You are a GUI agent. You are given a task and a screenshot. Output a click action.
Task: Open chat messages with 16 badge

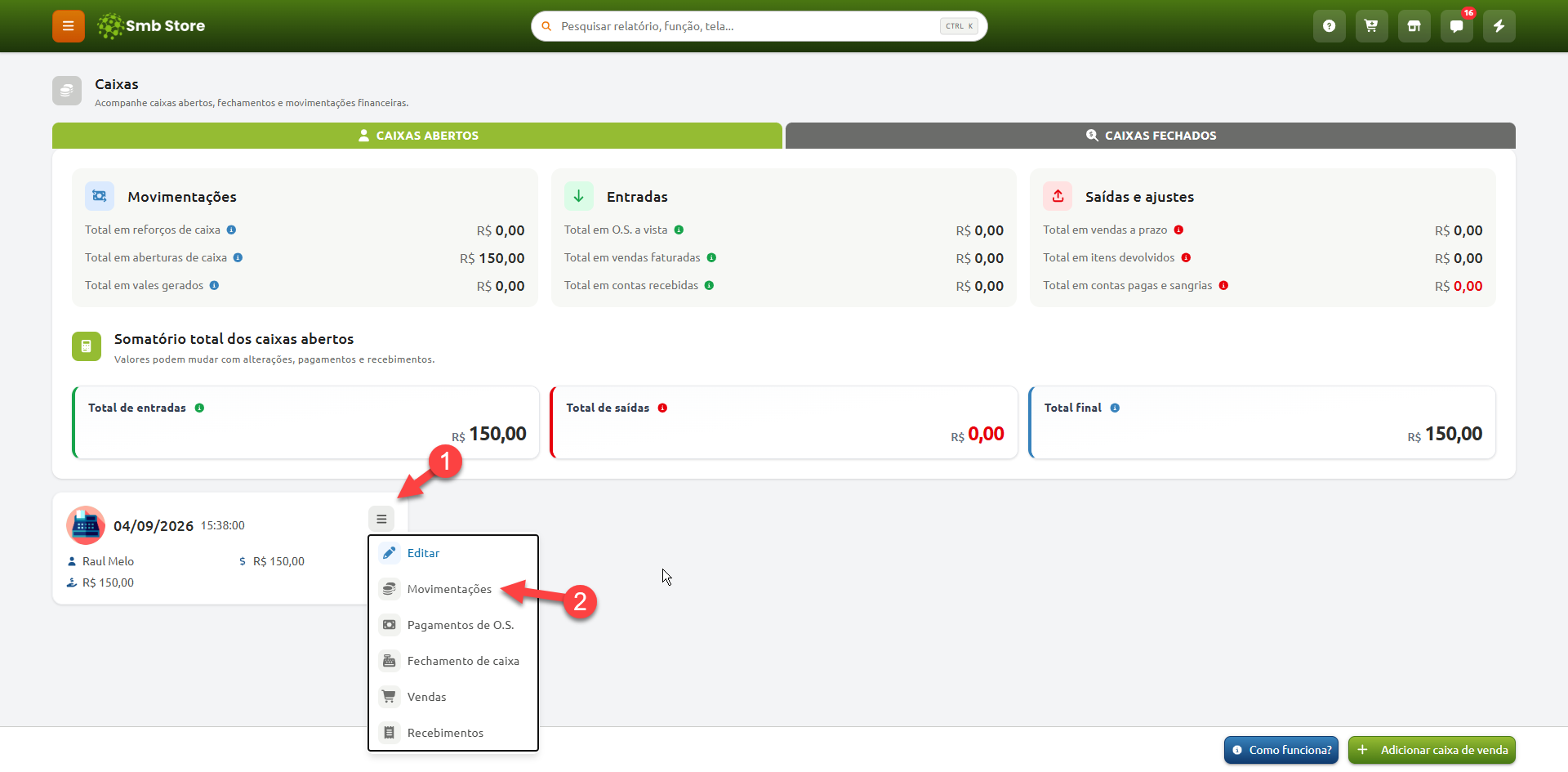point(1457,26)
